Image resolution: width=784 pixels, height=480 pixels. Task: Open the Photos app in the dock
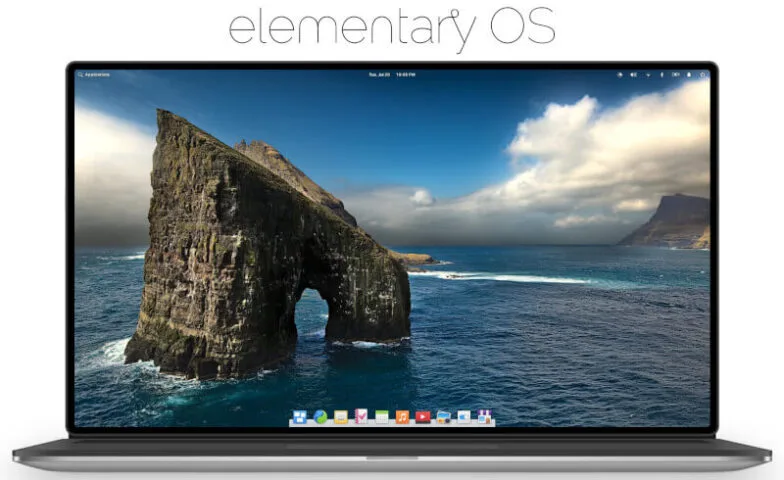click(x=444, y=416)
